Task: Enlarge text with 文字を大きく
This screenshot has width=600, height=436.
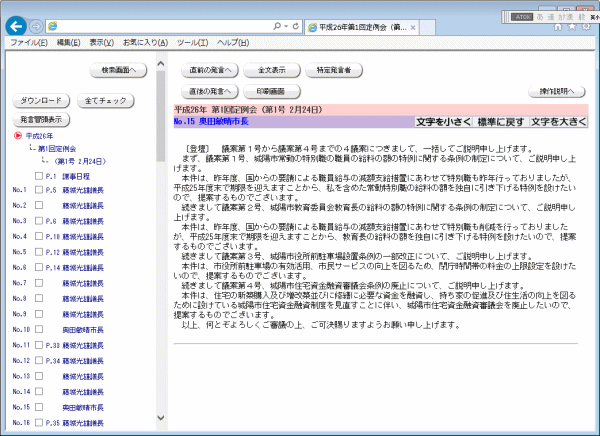Action: (x=558, y=122)
